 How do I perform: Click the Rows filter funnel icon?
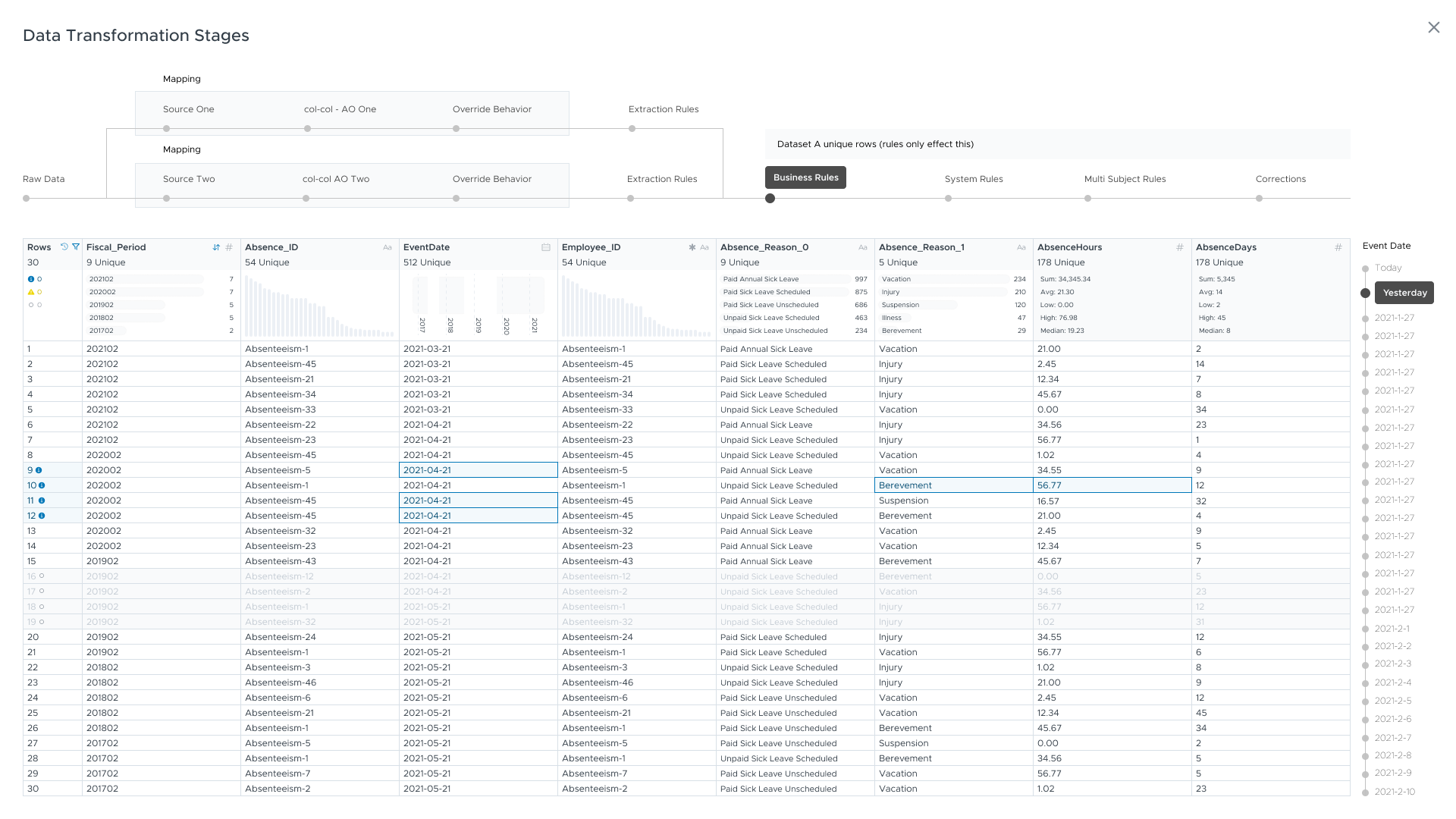click(x=76, y=247)
